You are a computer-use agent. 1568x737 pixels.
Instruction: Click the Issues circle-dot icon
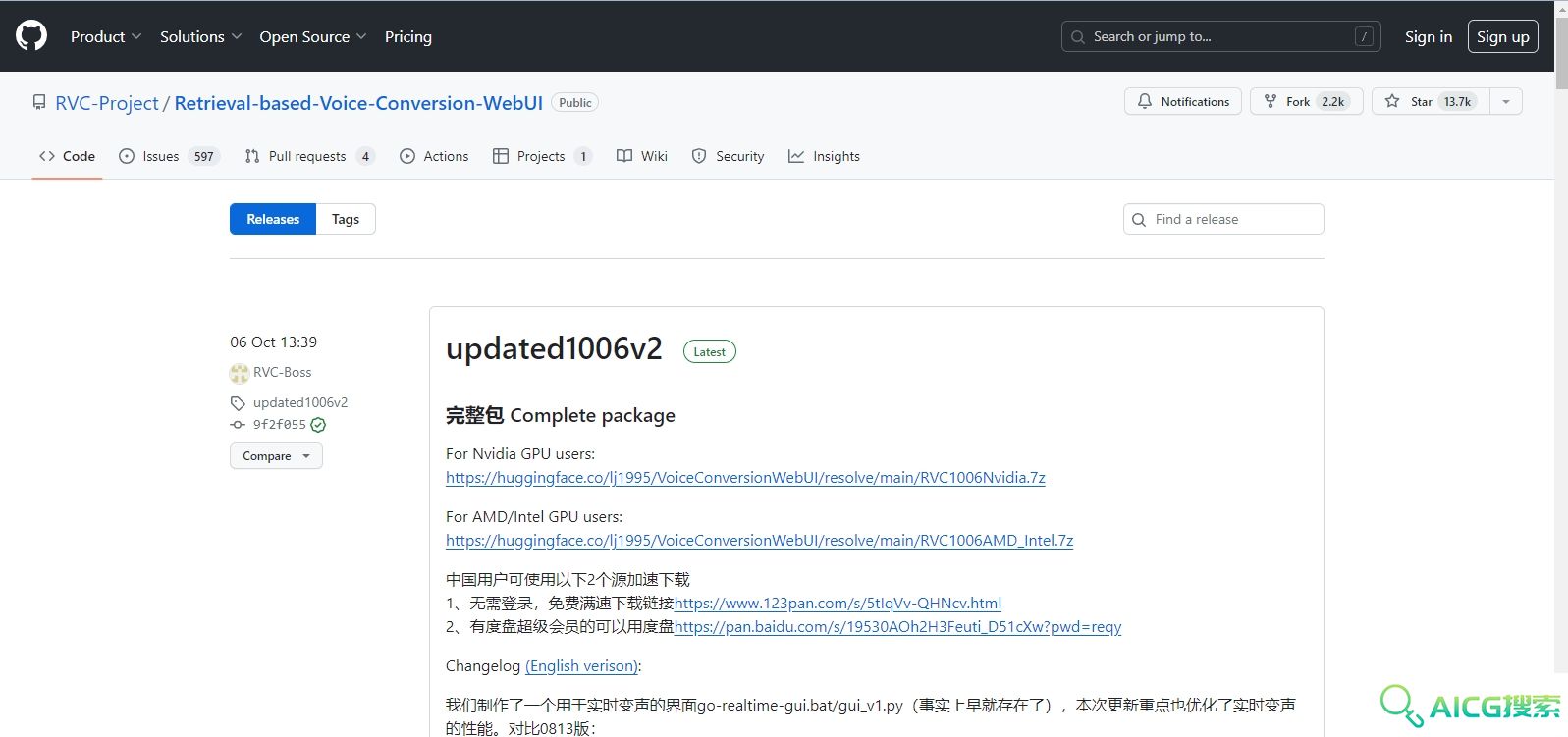[127, 156]
